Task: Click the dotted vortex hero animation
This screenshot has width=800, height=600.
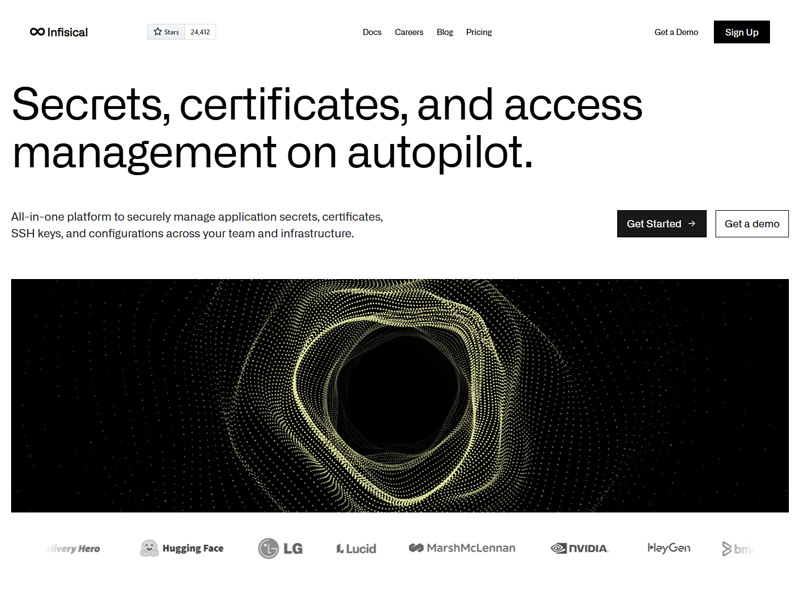Action: click(x=400, y=395)
